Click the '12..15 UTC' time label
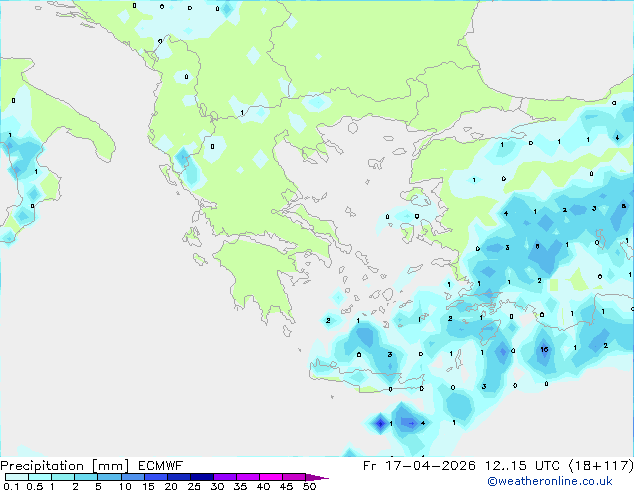Image resolution: width=634 pixels, height=490 pixels. [x=522, y=466]
